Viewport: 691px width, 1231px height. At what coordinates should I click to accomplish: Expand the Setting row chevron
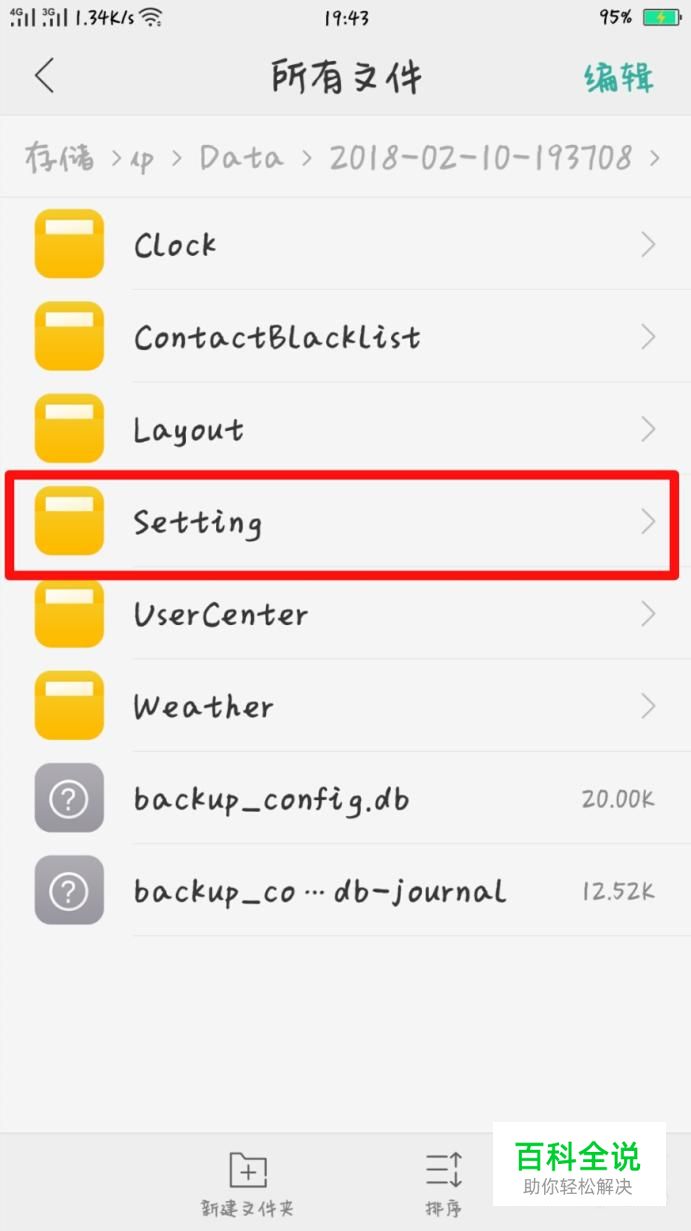[x=648, y=521]
